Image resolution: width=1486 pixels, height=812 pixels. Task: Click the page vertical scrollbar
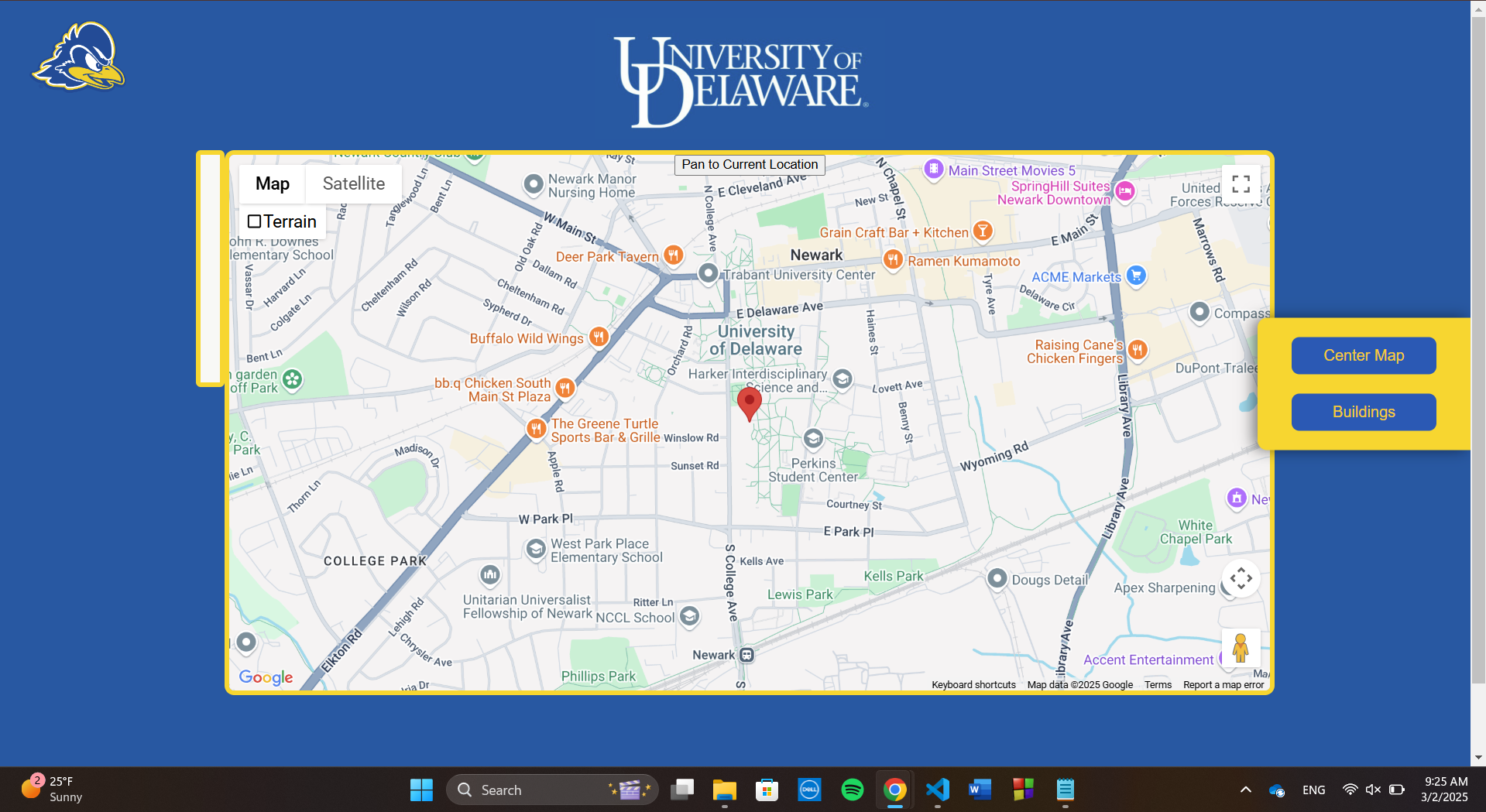pyautogui.click(x=1478, y=348)
